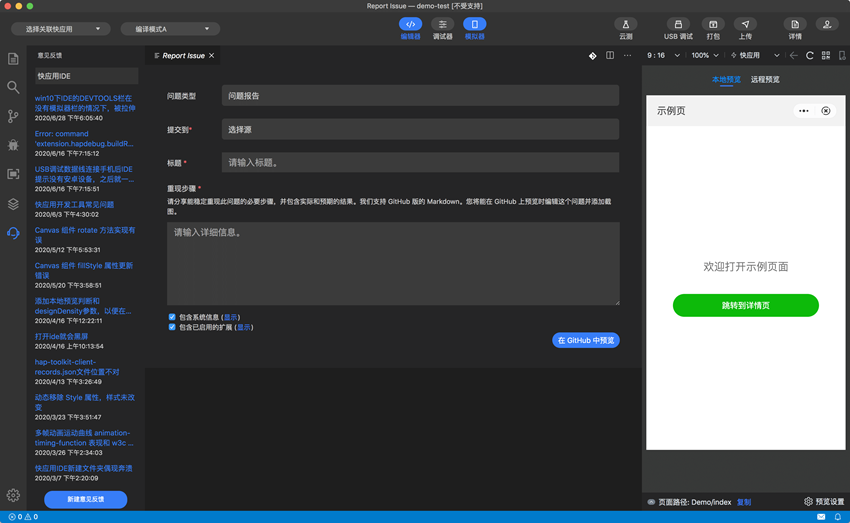Open the notification bell in status bar
The width and height of the screenshot is (850, 523).
click(x=838, y=517)
